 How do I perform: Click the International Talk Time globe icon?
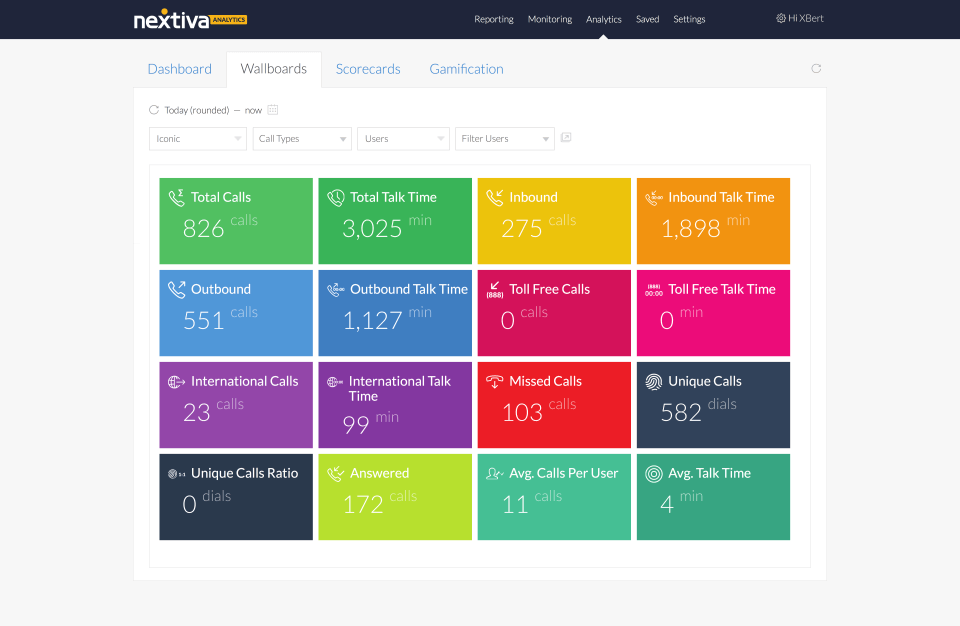335,382
